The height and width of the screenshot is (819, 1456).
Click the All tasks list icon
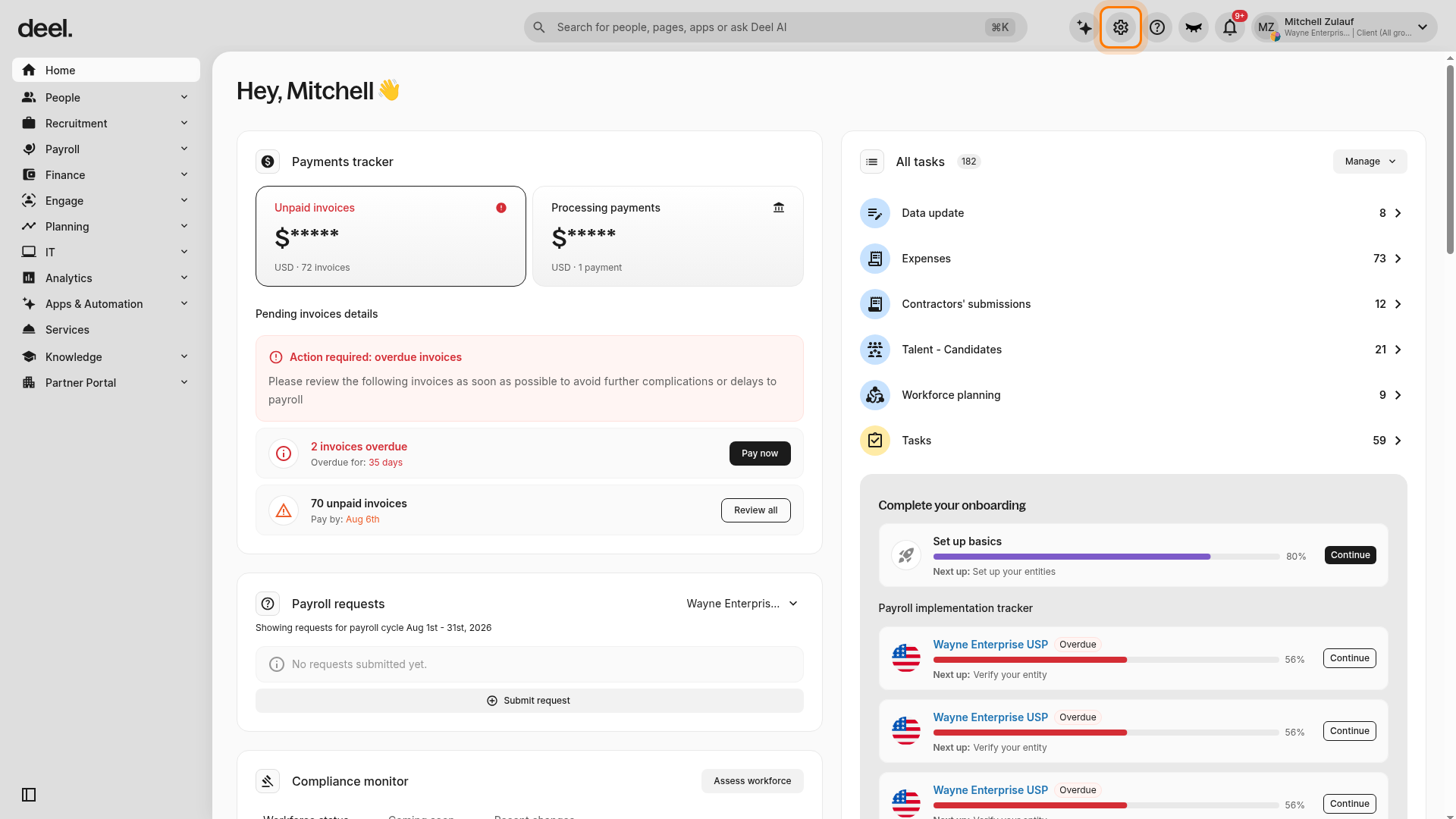872,162
